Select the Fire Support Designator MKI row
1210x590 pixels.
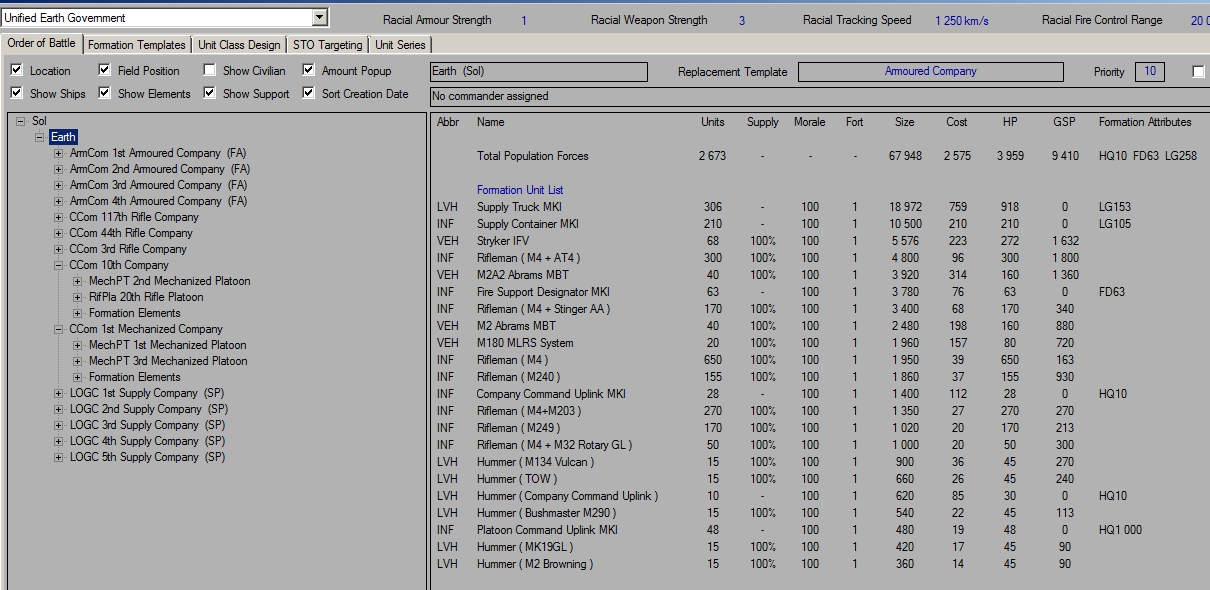pyautogui.click(x=820, y=292)
